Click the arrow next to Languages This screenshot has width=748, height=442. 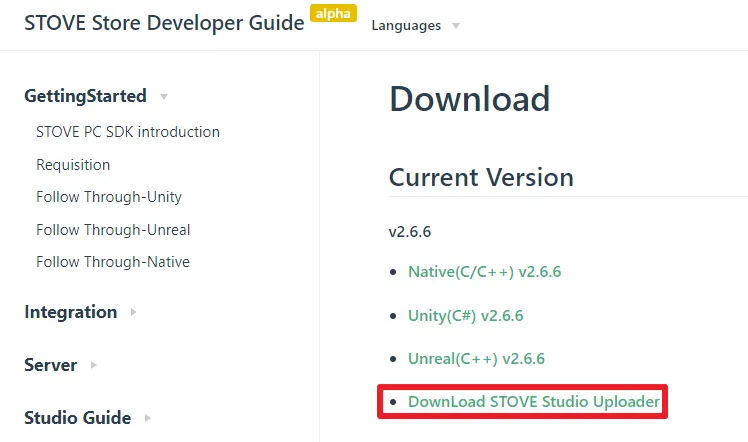pos(456,26)
